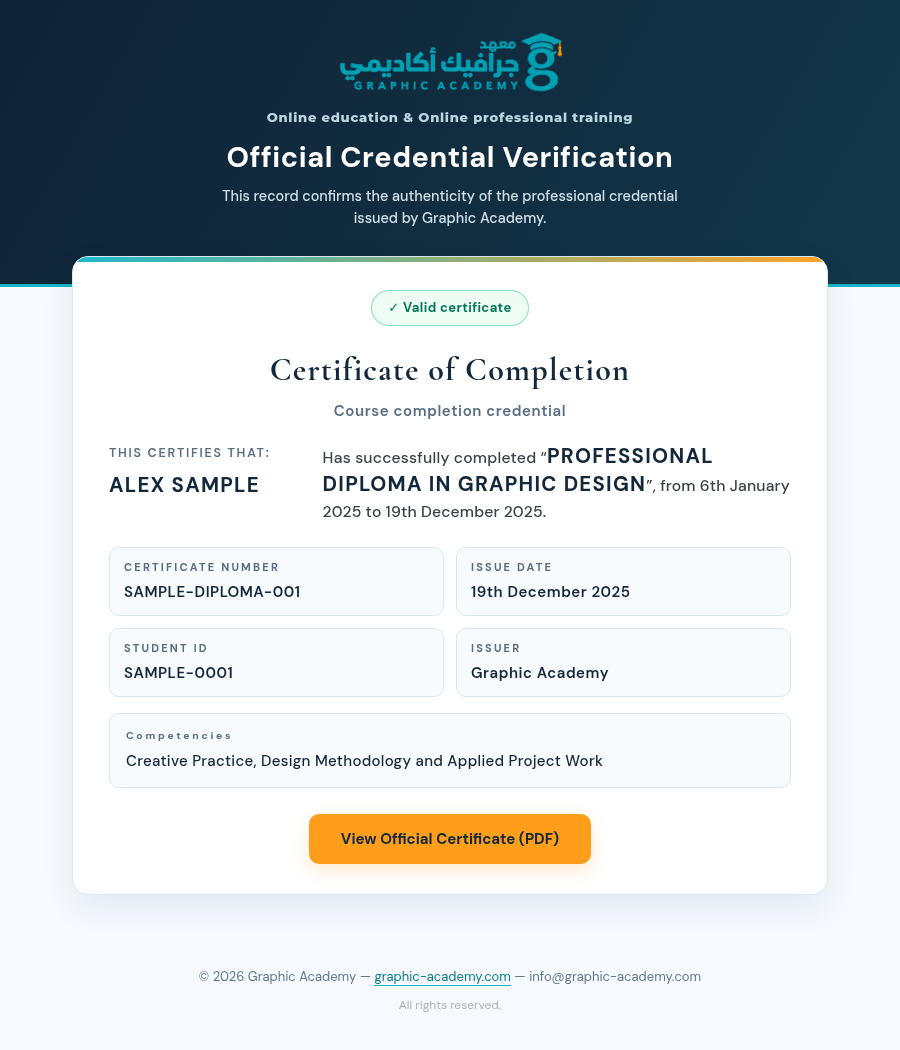Click the Certificate of Completion heading
The width and height of the screenshot is (900, 1050).
pos(450,370)
